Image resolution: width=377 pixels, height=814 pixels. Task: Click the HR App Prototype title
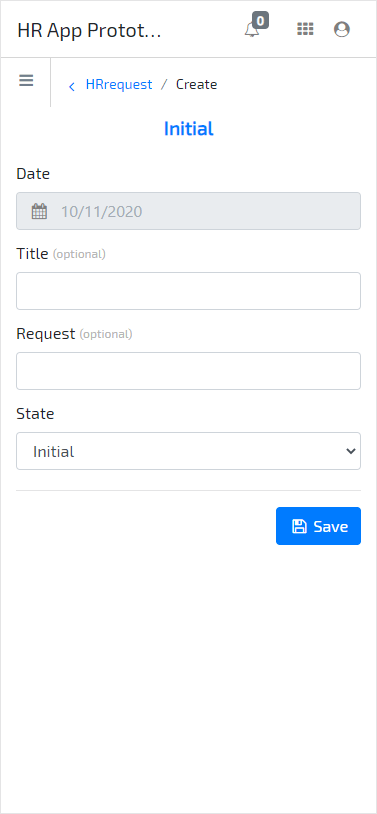(89, 31)
